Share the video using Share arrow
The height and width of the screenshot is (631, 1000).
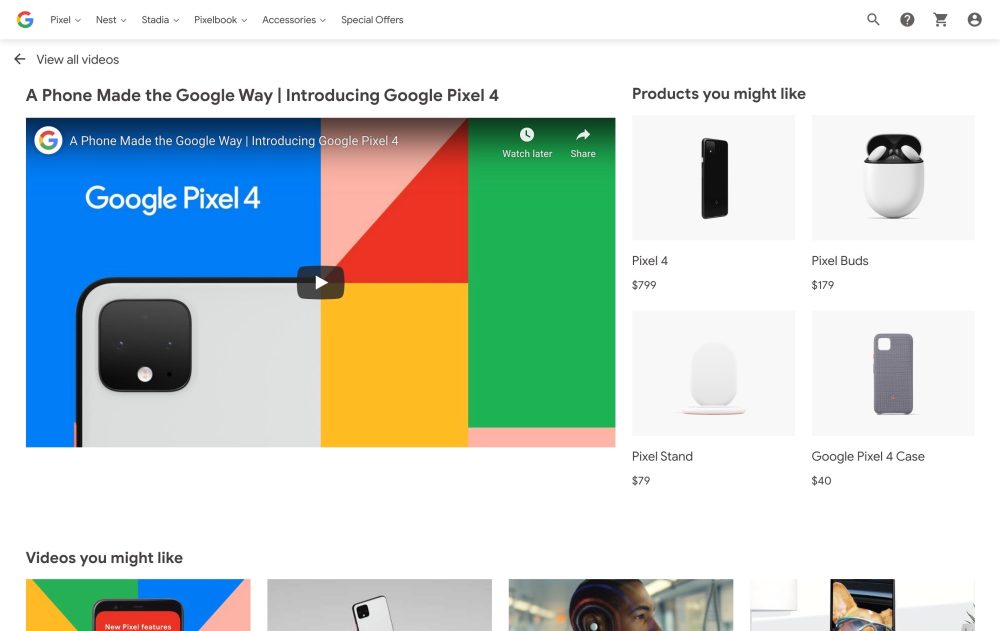point(583,135)
